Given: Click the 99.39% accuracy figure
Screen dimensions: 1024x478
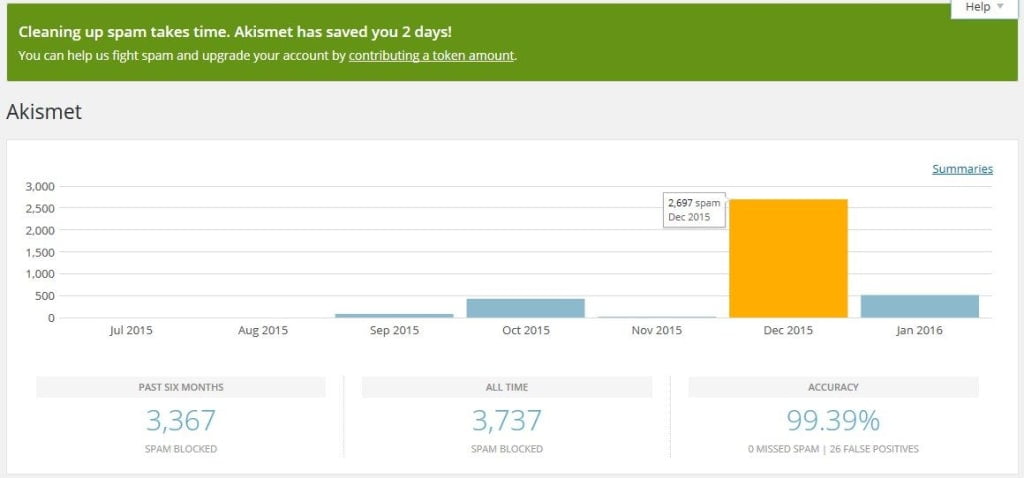Looking at the screenshot, I should (x=833, y=419).
